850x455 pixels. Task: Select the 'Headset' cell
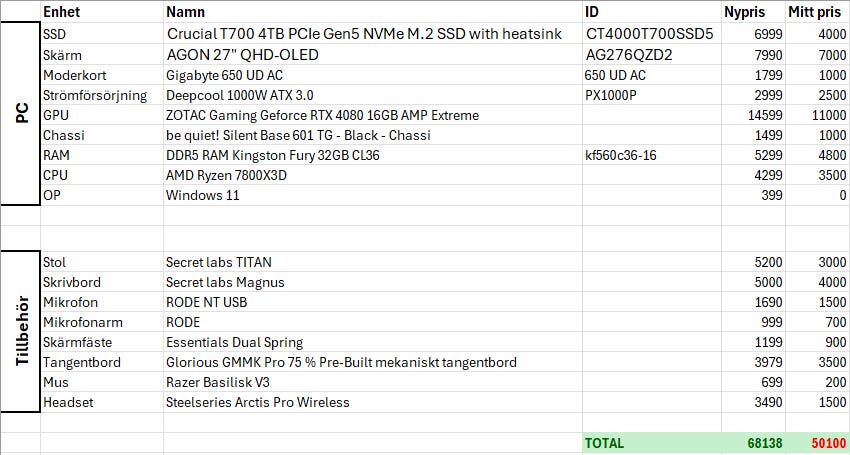[102, 402]
